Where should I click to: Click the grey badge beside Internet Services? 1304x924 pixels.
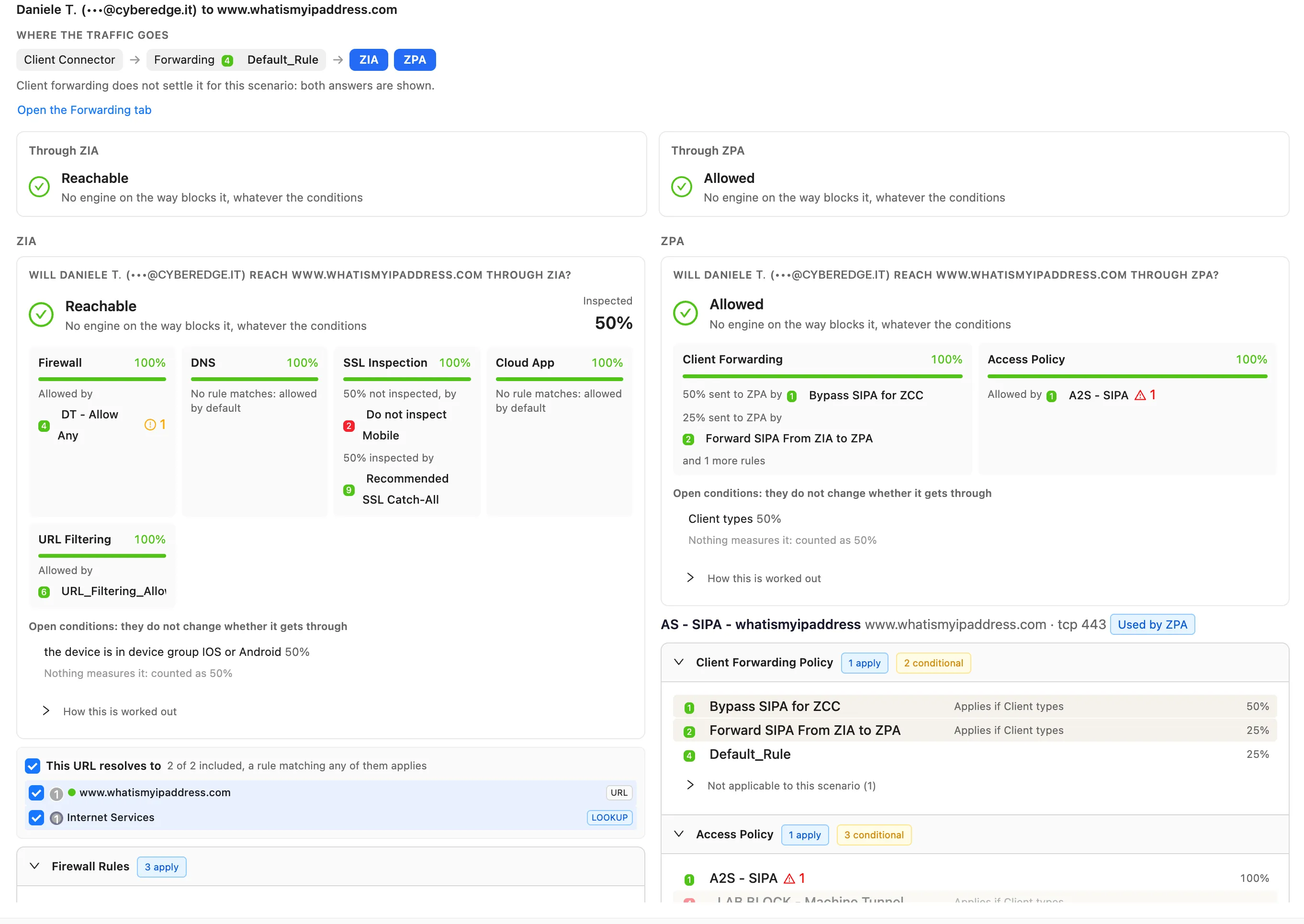pyautogui.click(x=56, y=818)
